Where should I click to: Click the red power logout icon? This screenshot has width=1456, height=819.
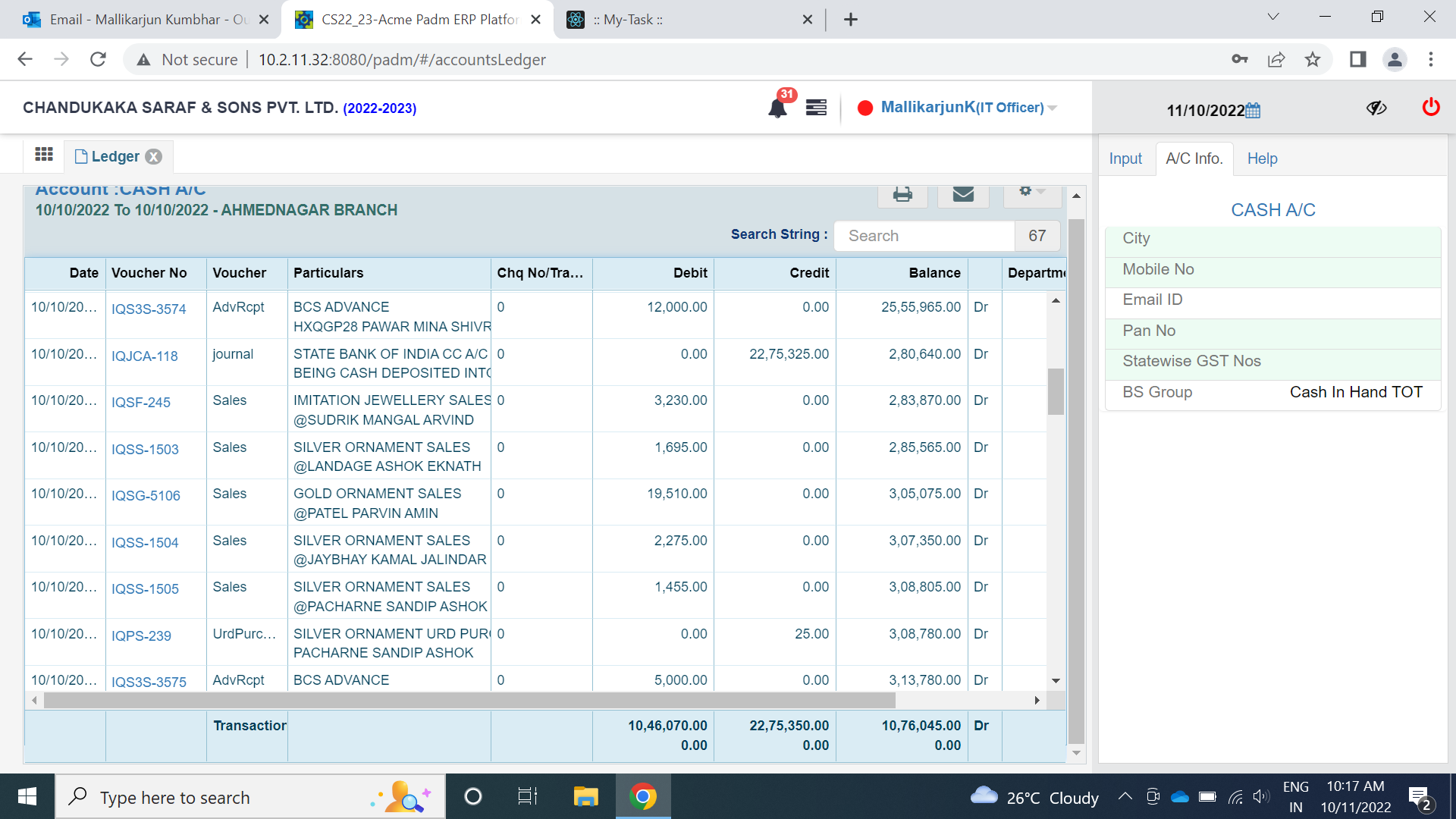[x=1431, y=107]
